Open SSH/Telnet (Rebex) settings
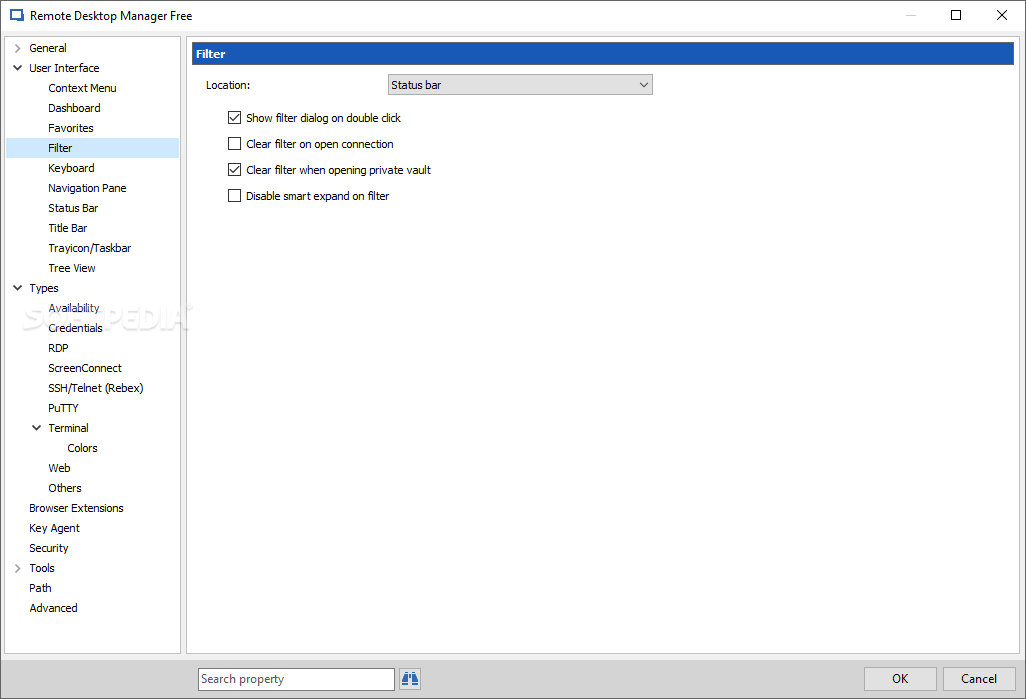 [x=96, y=388]
